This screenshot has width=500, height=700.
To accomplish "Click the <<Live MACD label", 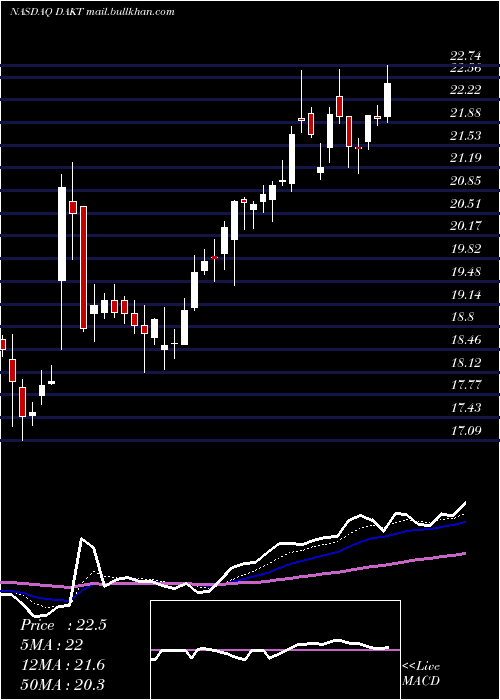I will (421, 674).
